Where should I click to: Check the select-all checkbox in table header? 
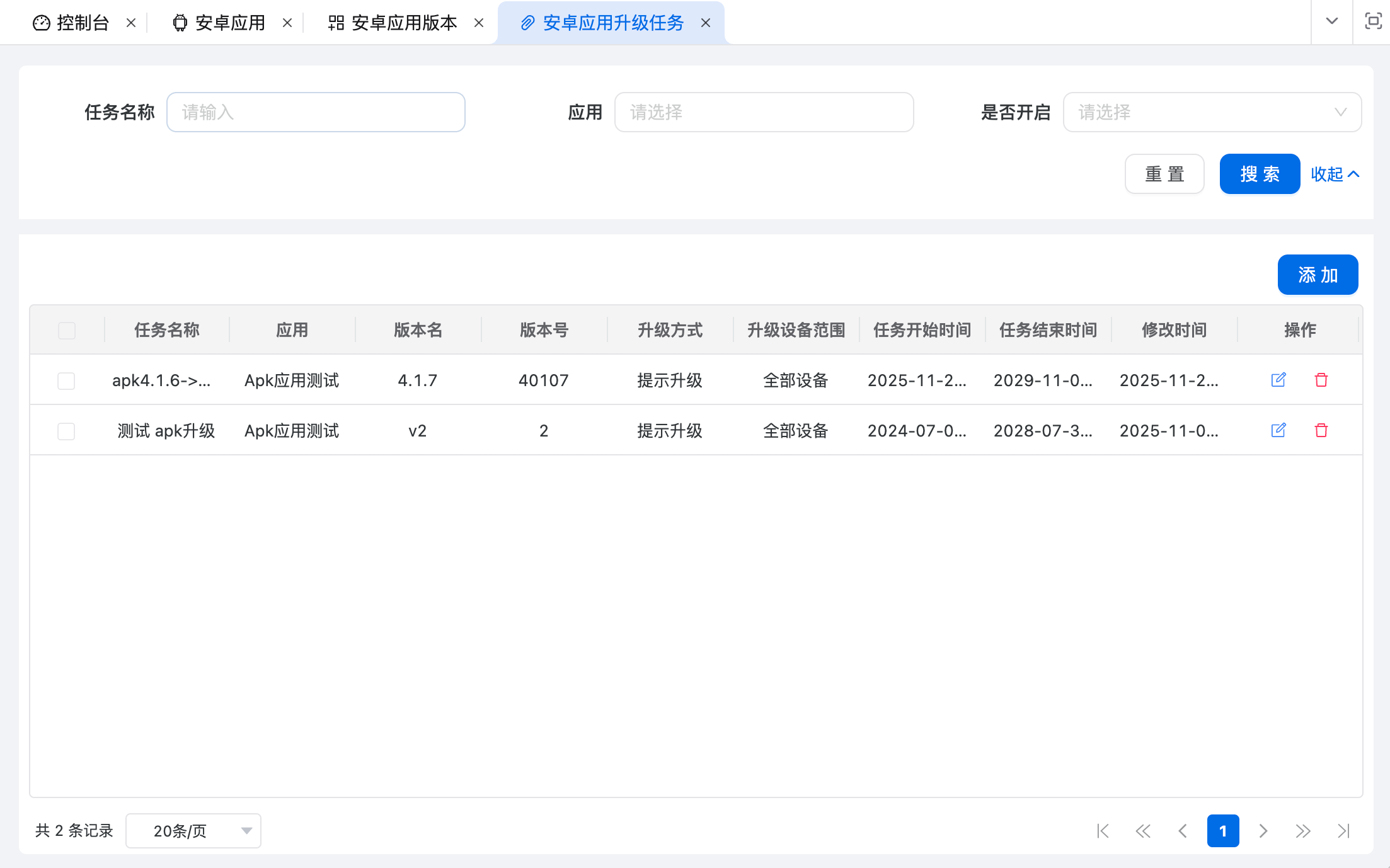pos(67,330)
